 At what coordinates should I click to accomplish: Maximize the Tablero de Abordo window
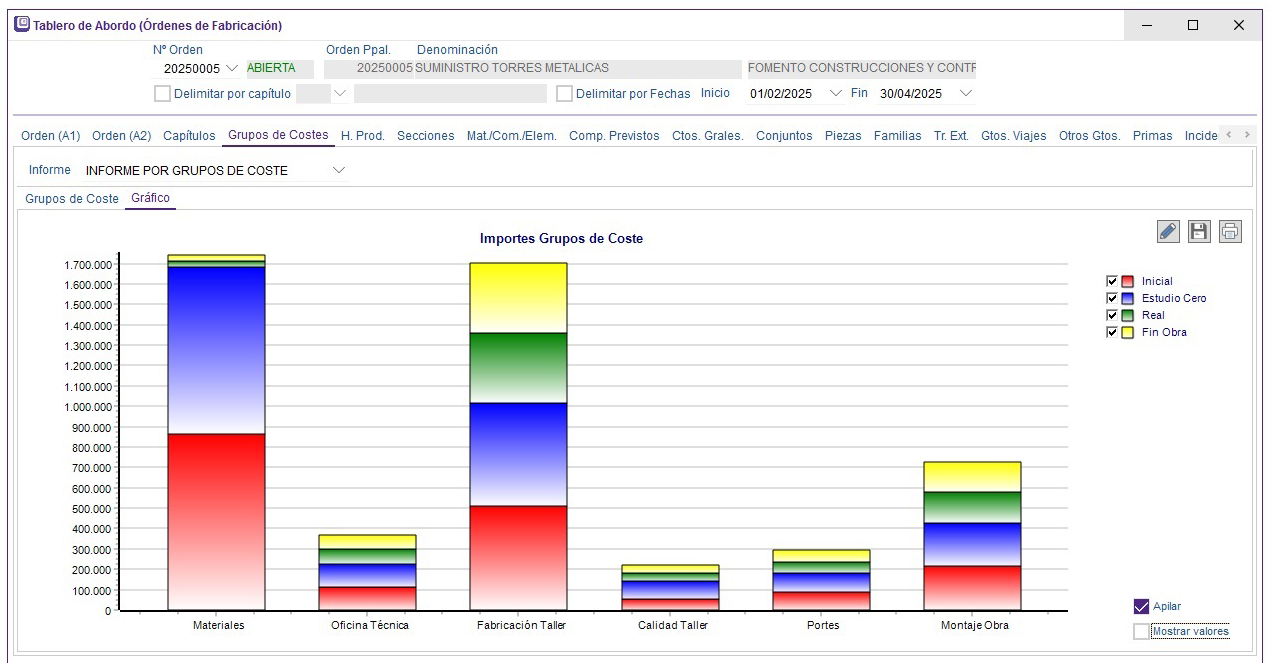click(1193, 25)
